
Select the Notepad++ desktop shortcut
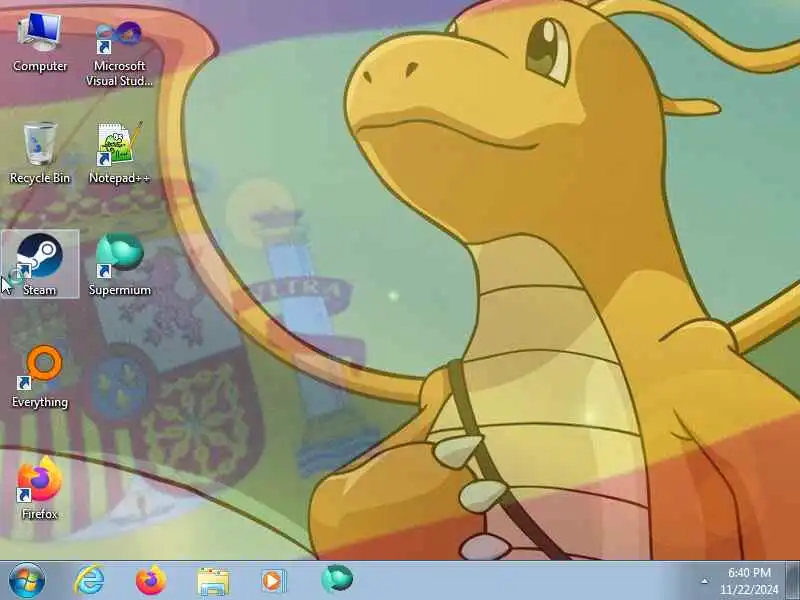119,153
